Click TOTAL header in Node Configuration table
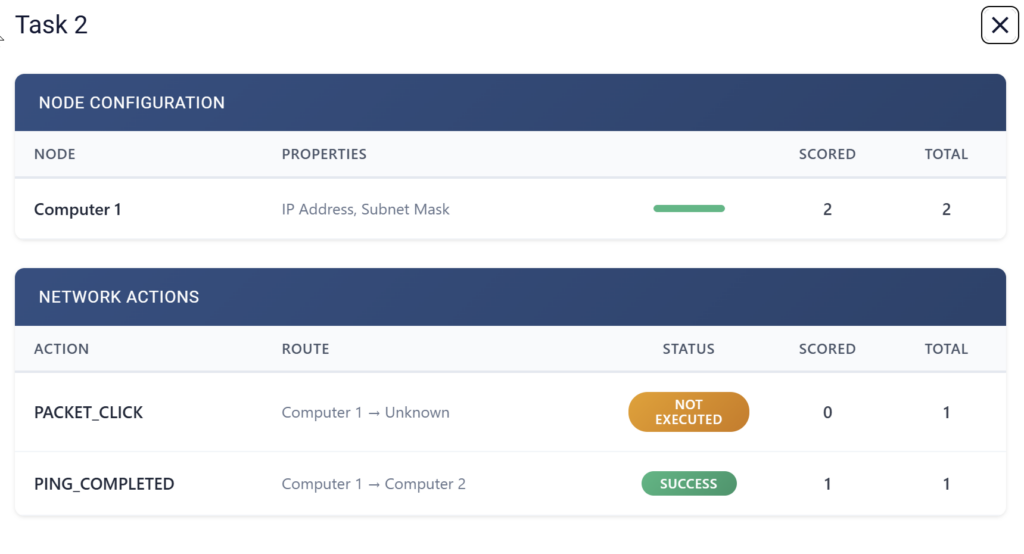 coord(946,154)
